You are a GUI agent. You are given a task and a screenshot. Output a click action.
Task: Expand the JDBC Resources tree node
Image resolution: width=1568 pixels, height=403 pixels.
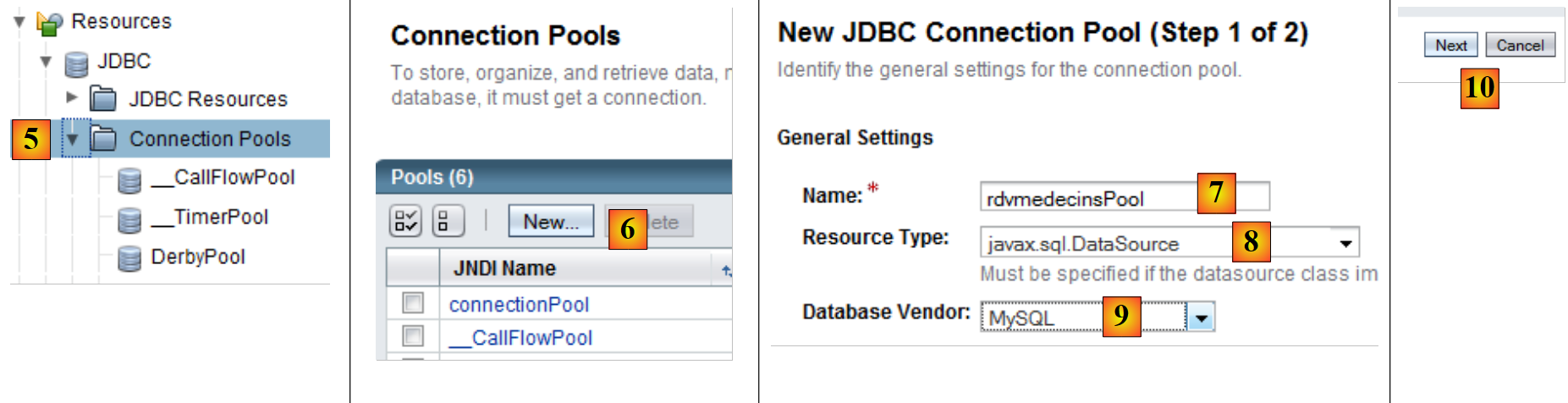(x=72, y=97)
